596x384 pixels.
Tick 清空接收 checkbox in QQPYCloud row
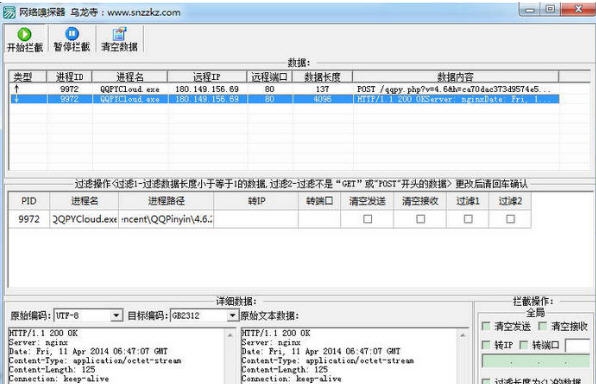[x=420, y=219]
